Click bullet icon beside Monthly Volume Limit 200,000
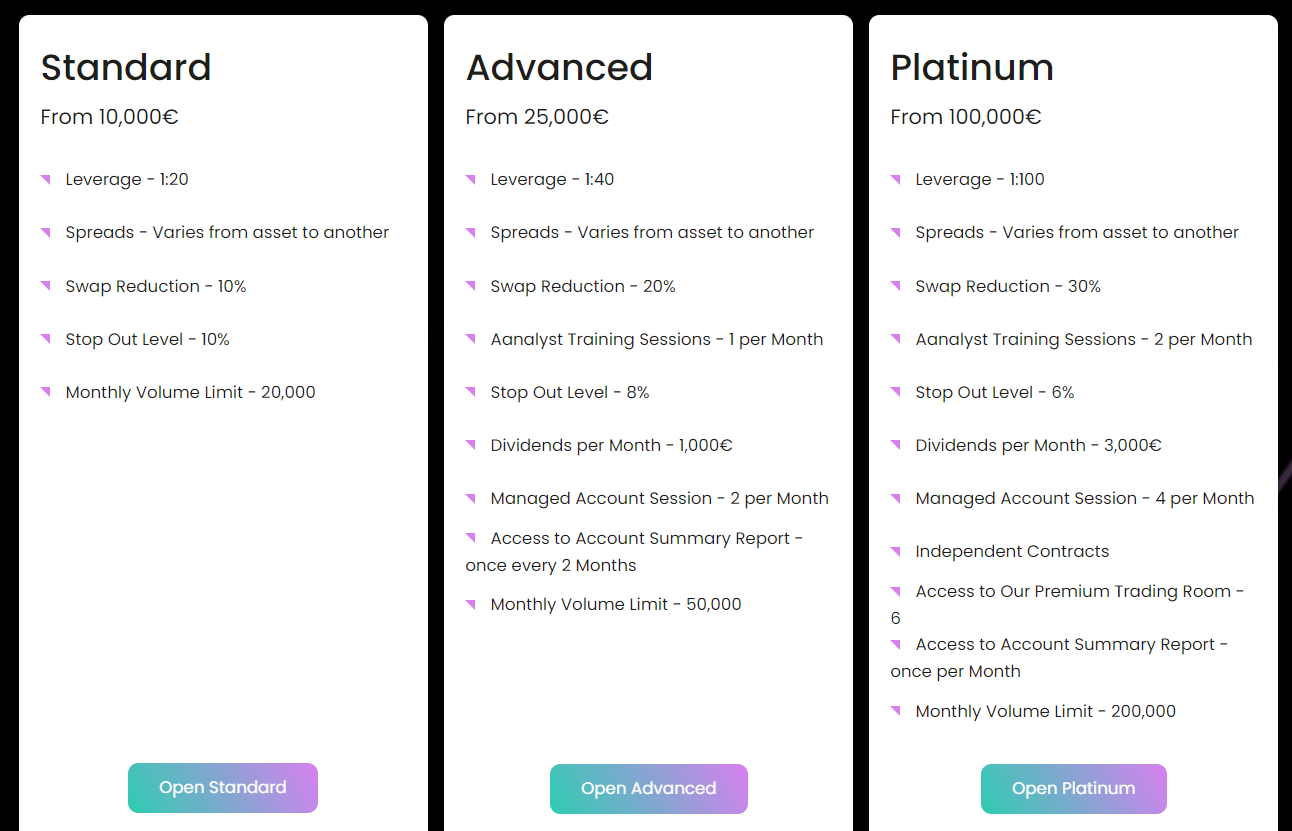Viewport: 1292px width, 831px height. tap(896, 711)
